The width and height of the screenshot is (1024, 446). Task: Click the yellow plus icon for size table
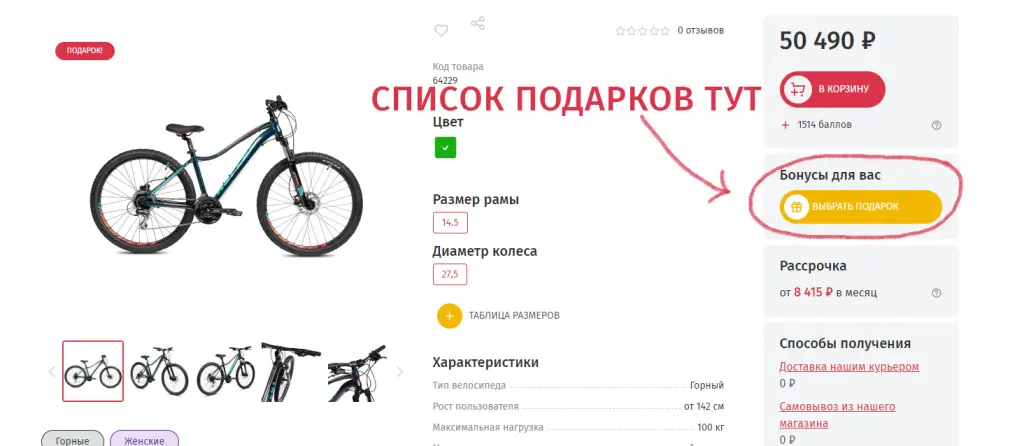click(449, 315)
